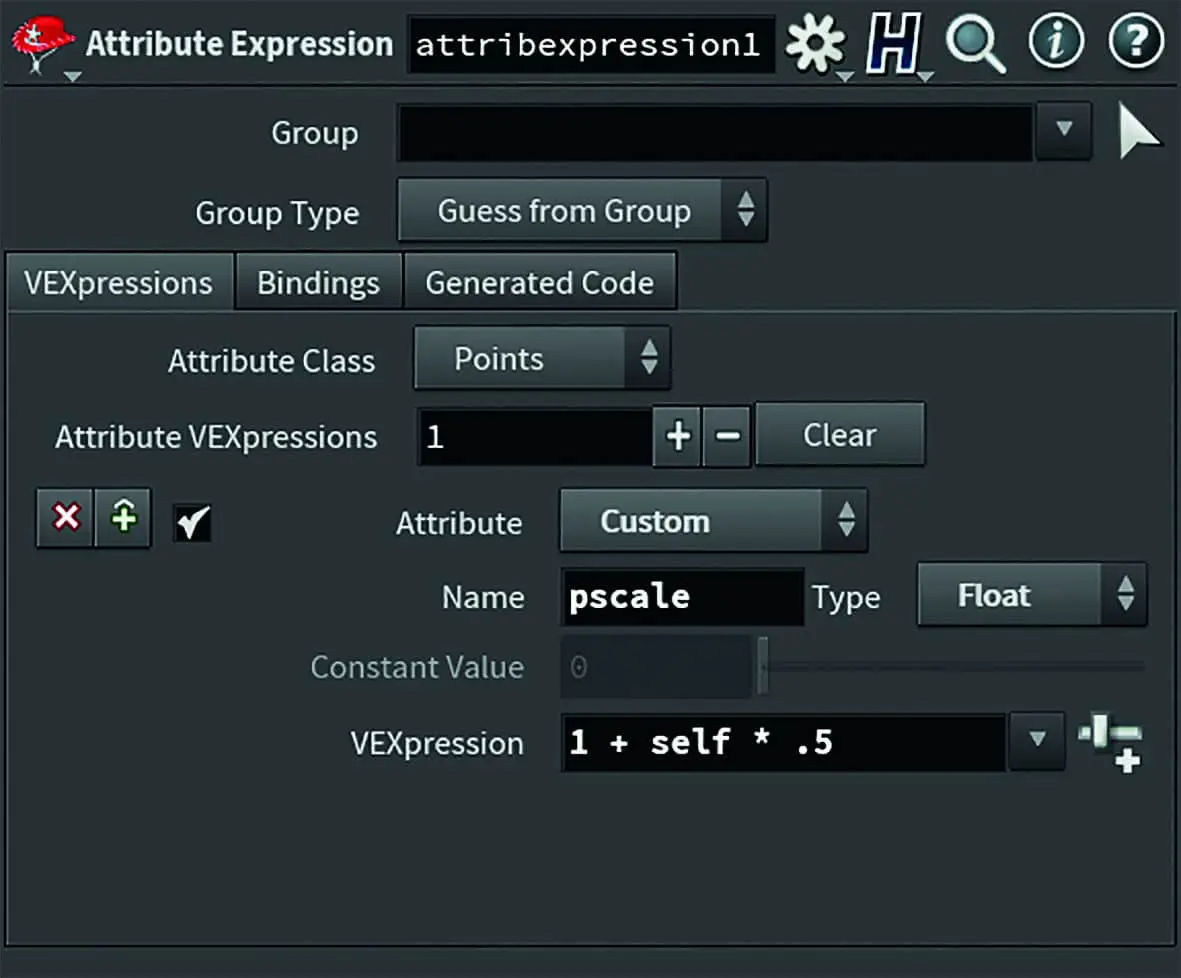This screenshot has height=978, width=1181.
Task: Click the green insert-before arrow icon
Action: coord(123,518)
